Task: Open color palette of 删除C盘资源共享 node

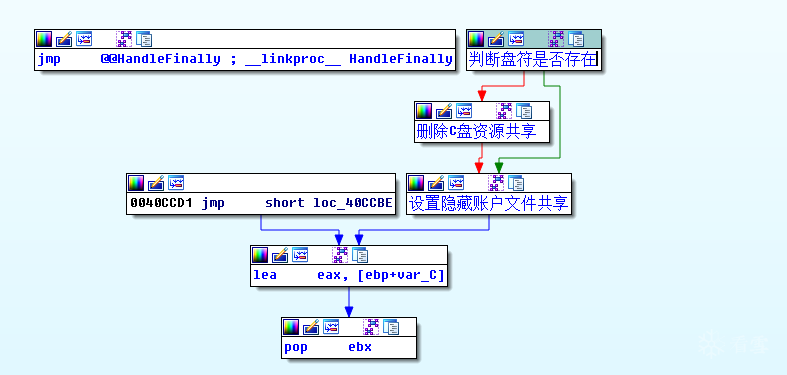Action: tap(424, 111)
